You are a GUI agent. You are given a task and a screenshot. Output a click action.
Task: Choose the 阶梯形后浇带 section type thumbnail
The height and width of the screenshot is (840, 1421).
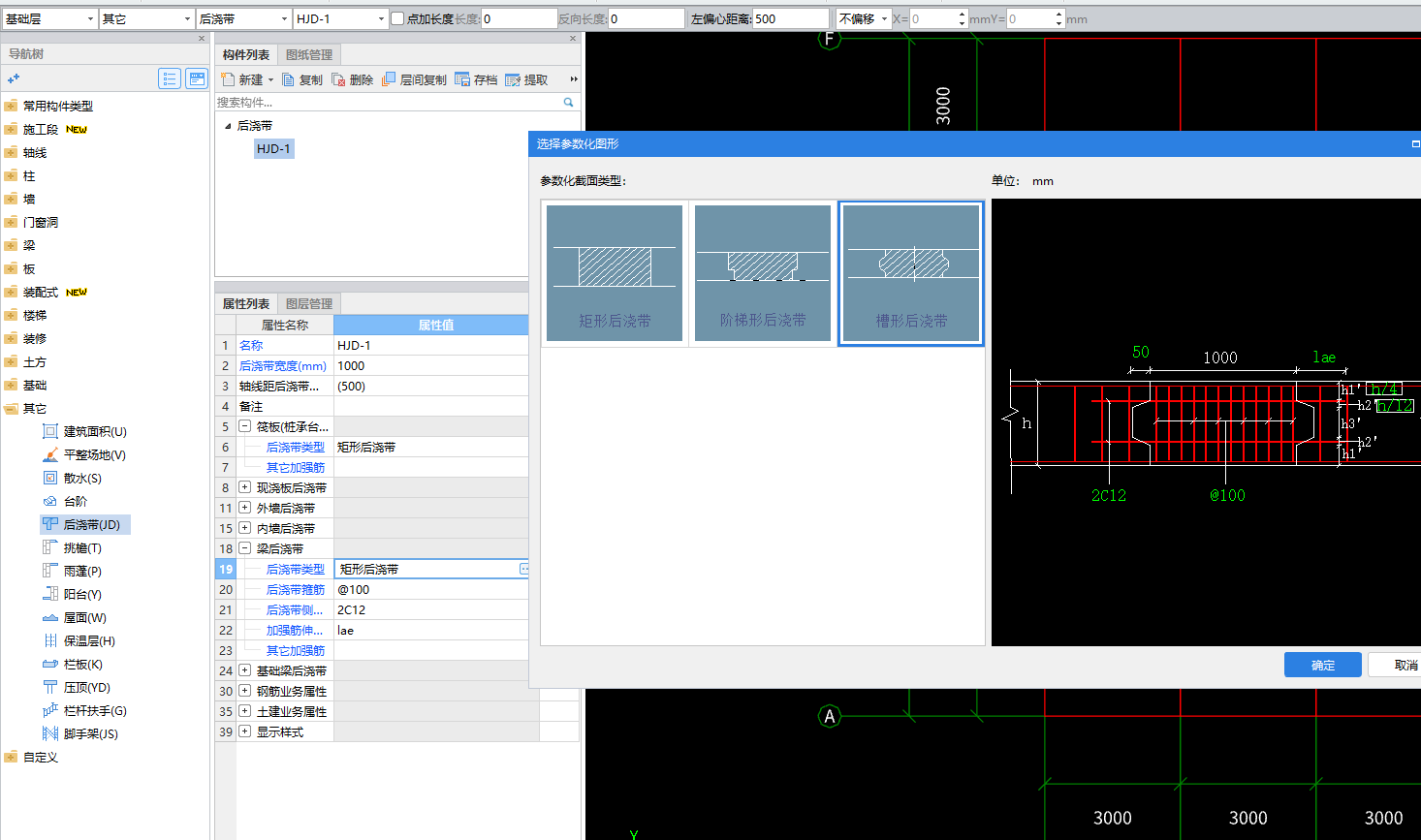coord(763,272)
